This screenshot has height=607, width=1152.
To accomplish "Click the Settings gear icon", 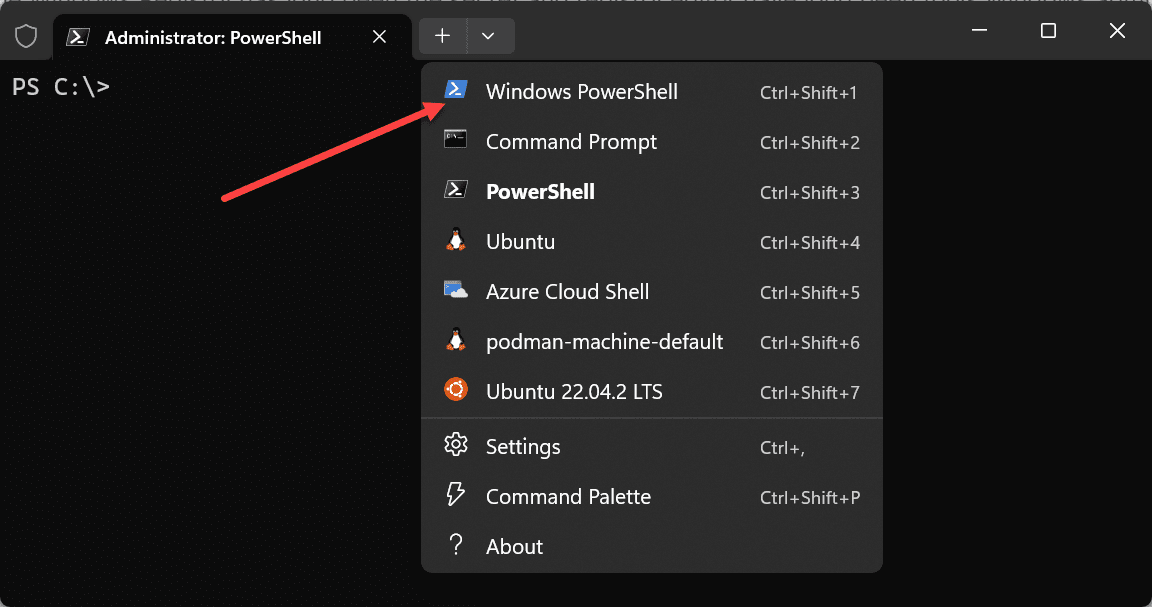I will tap(456, 445).
